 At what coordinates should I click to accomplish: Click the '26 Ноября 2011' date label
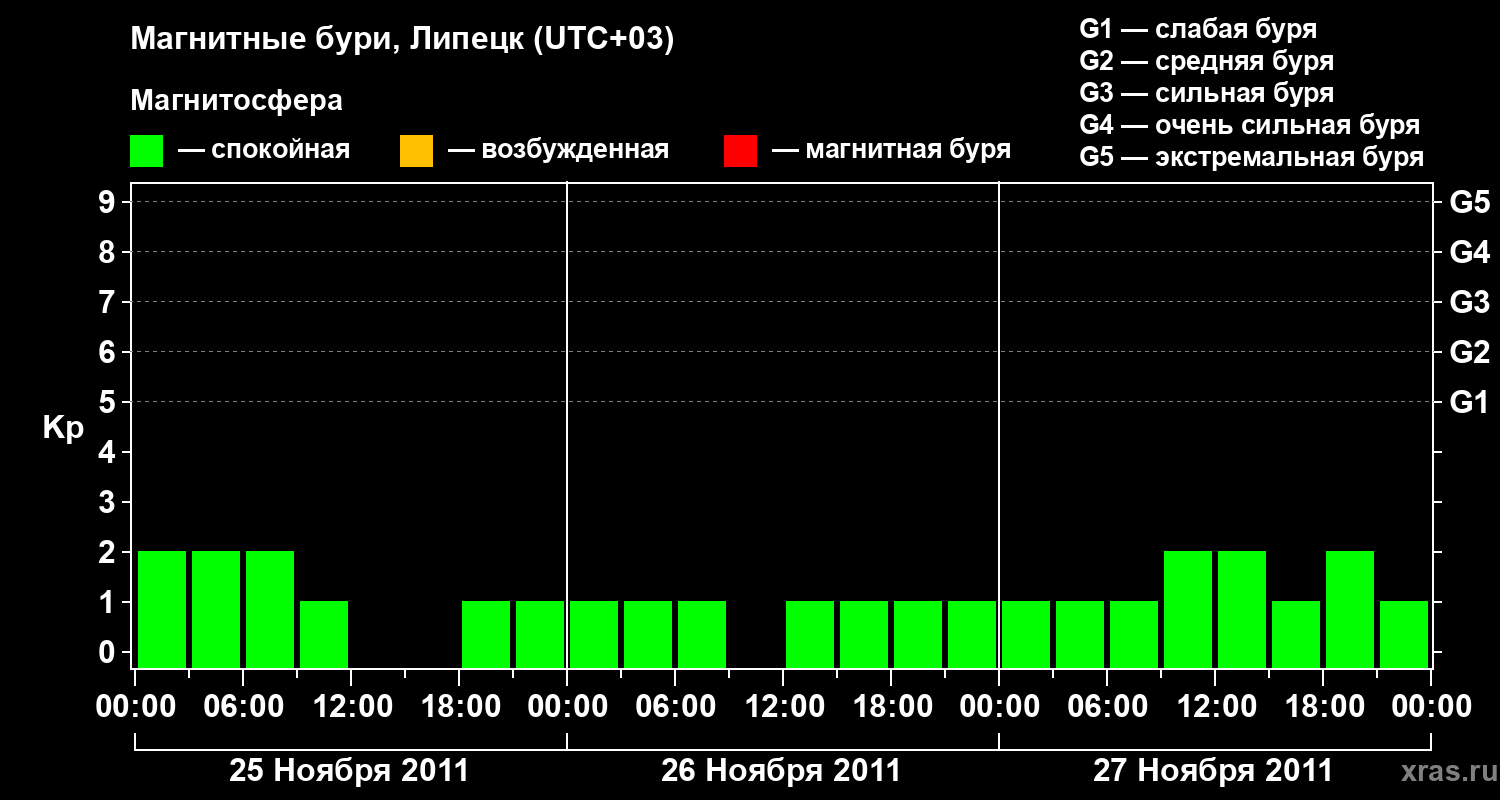tap(781, 770)
